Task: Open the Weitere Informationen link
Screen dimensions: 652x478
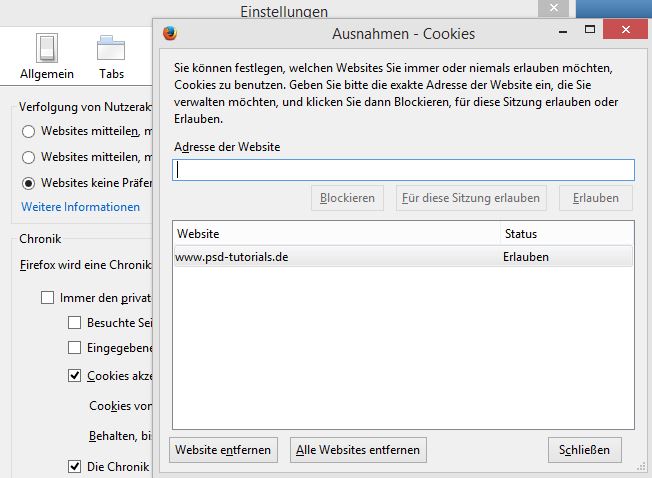Action: (81, 207)
